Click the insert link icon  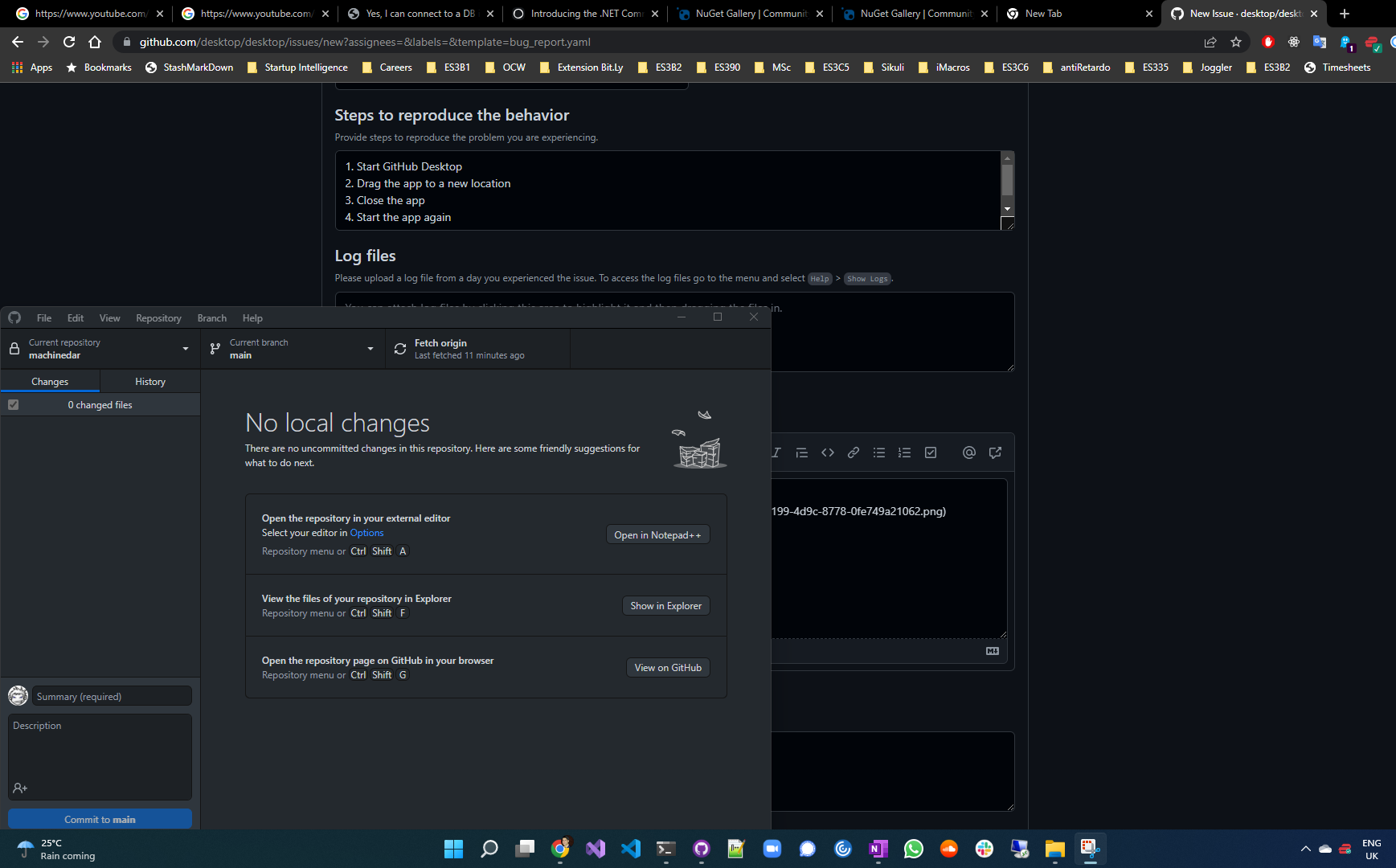(x=853, y=452)
